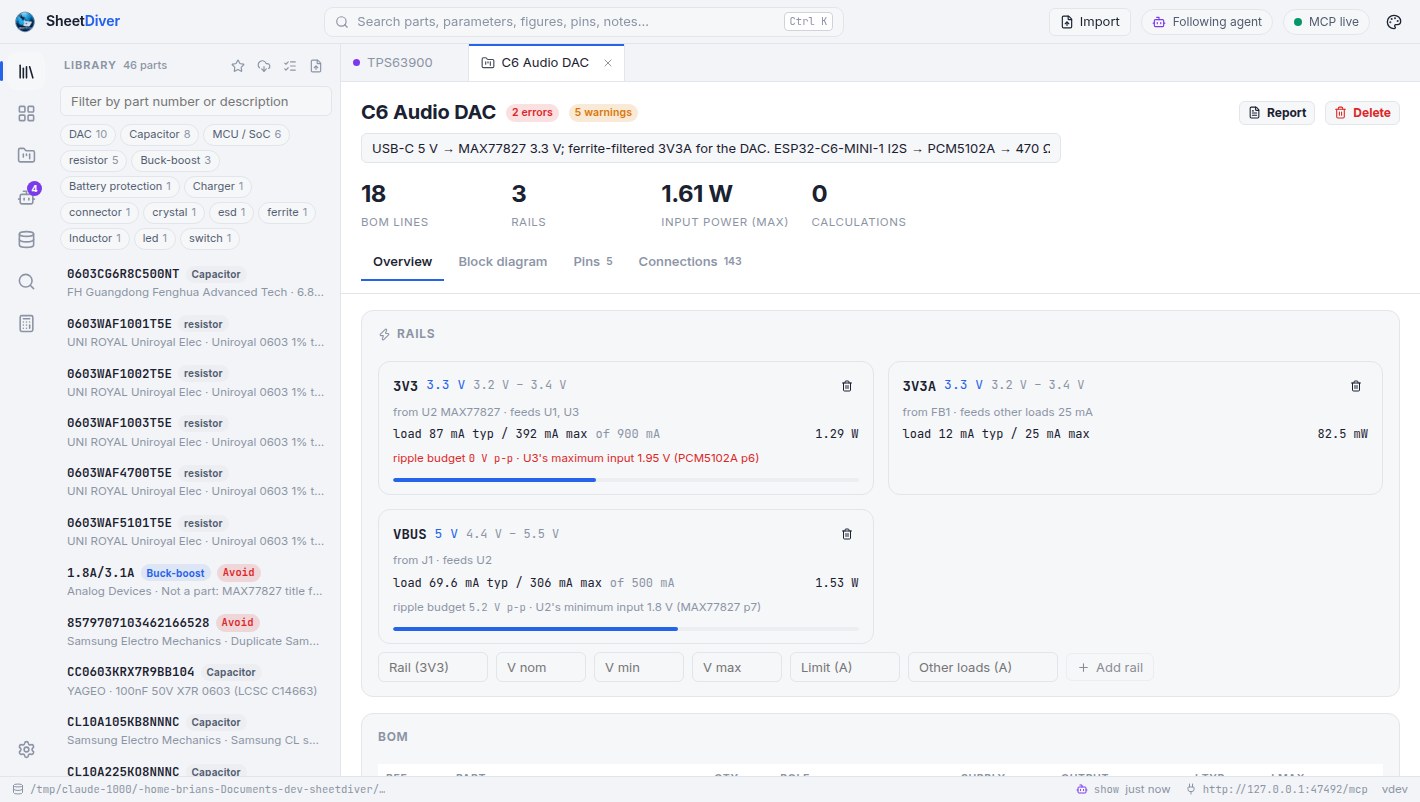The width and height of the screenshot is (1420, 802).
Task: Open the Pins tab
Action: click(x=593, y=262)
